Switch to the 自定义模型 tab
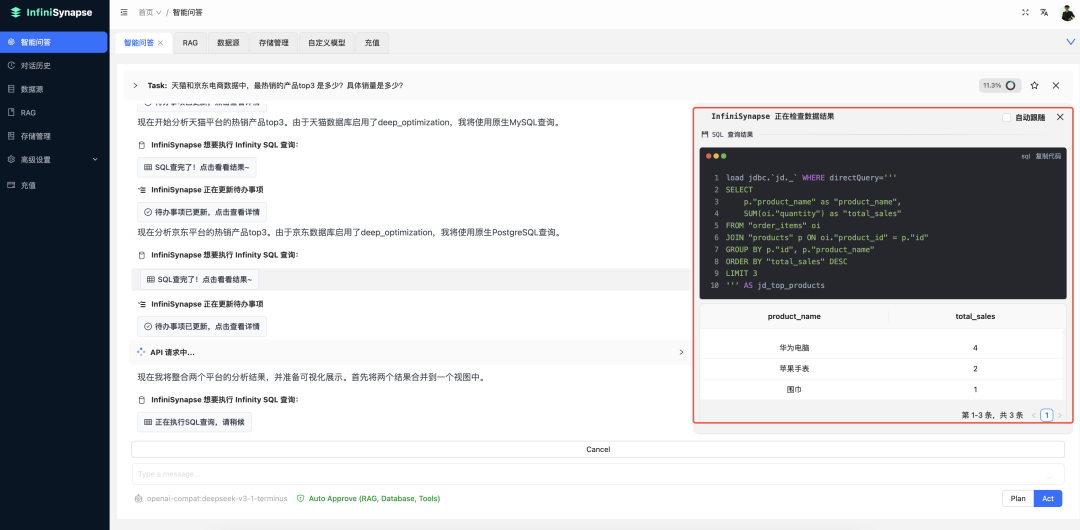This screenshot has width=1080, height=530. click(x=327, y=43)
